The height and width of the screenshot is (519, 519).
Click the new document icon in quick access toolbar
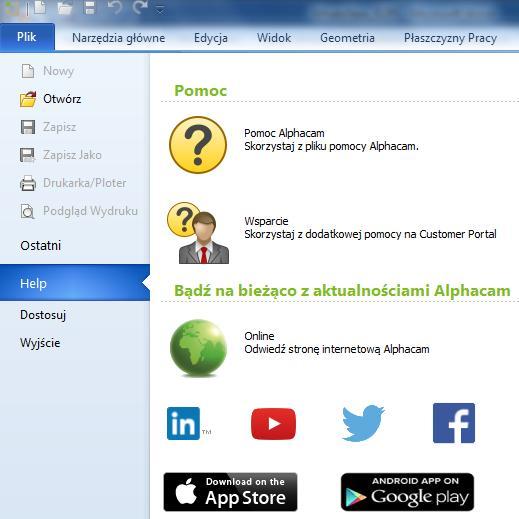(40, 8)
